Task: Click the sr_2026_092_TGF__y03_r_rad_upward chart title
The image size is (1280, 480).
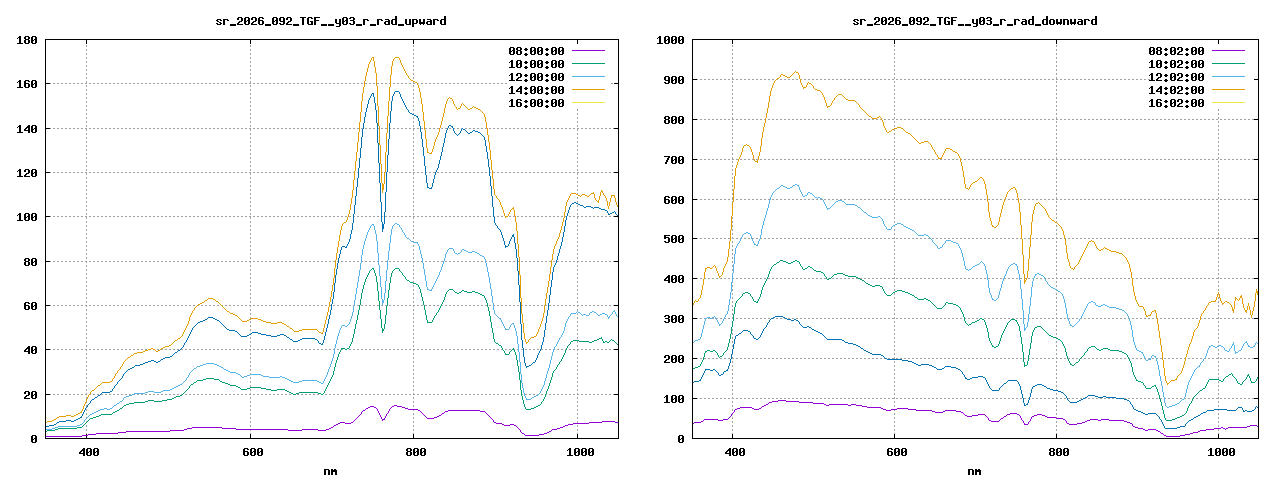Action: [x=332, y=20]
